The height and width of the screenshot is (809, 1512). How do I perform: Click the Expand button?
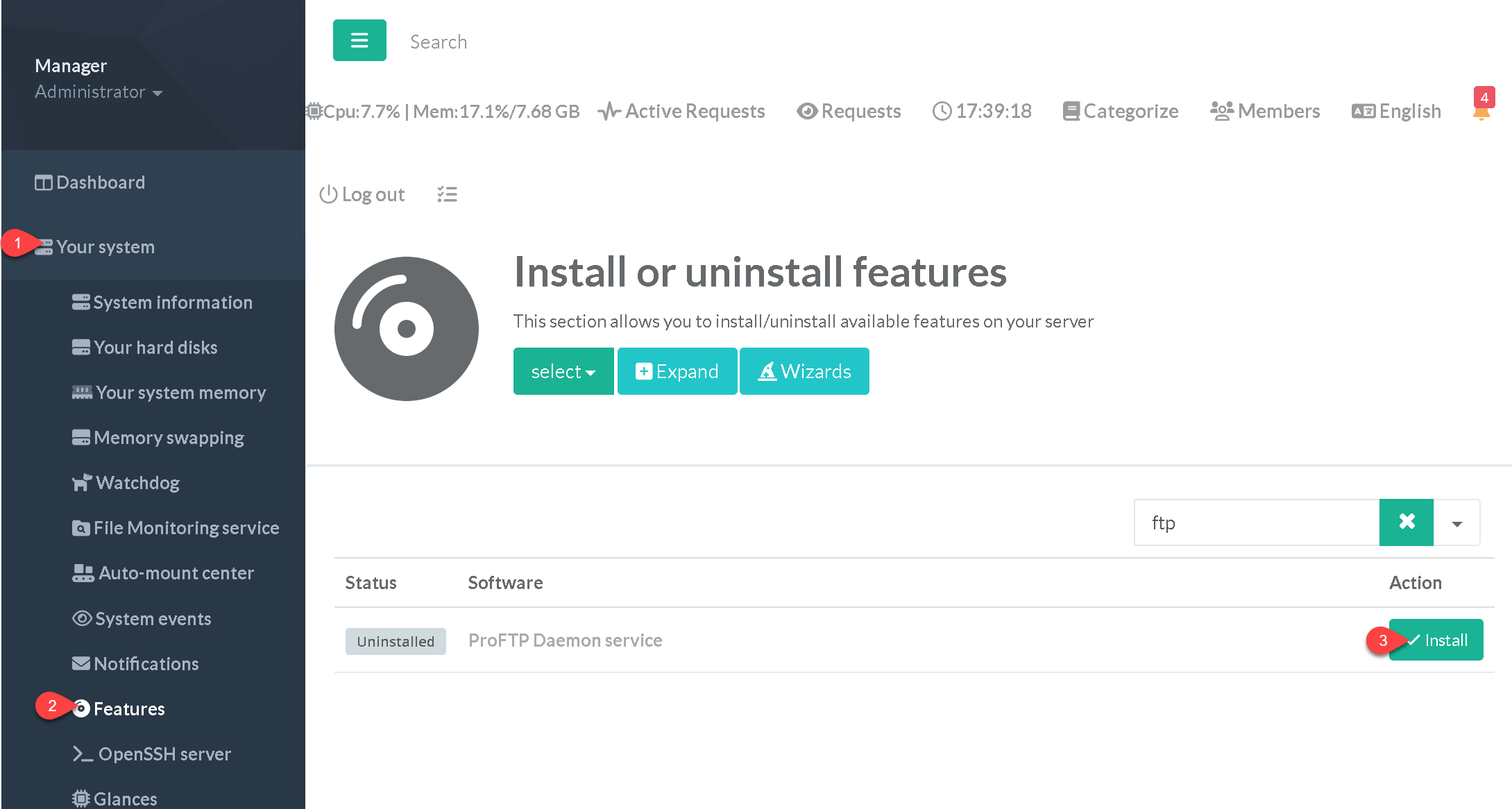(x=677, y=371)
